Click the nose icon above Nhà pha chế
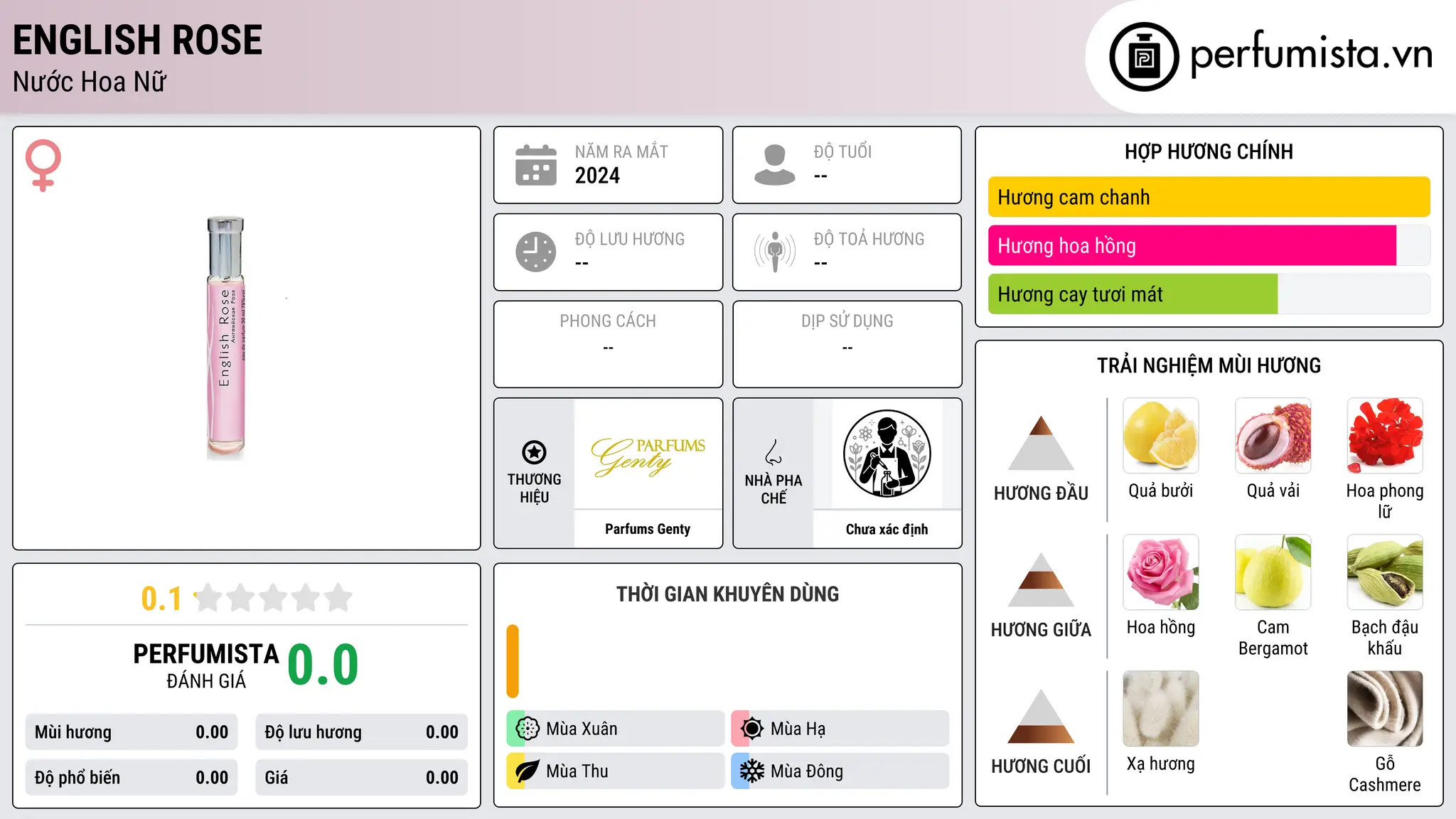This screenshot has height=819, width=1456. tap(773, 452)
